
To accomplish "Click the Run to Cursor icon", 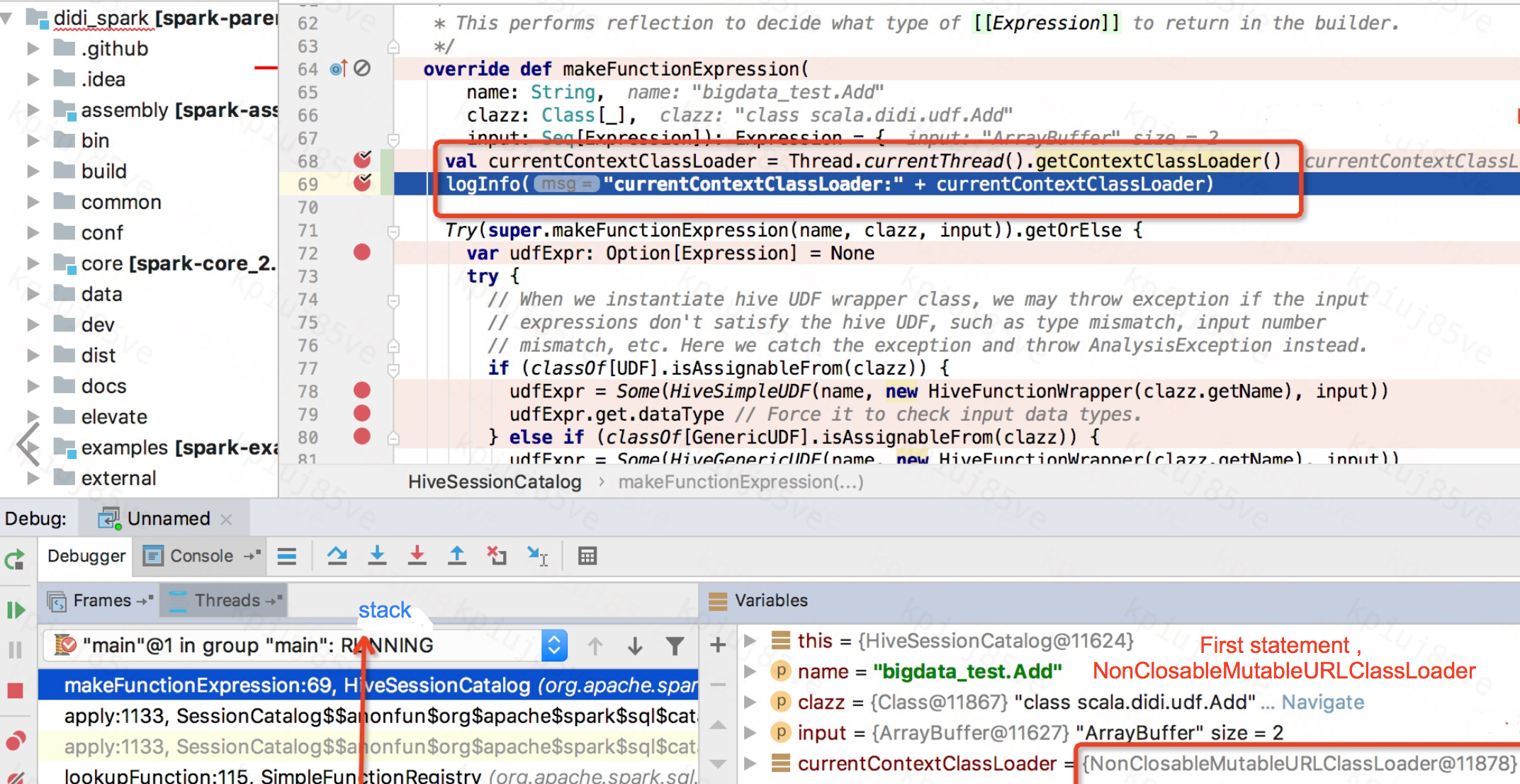I will point(537,556).
